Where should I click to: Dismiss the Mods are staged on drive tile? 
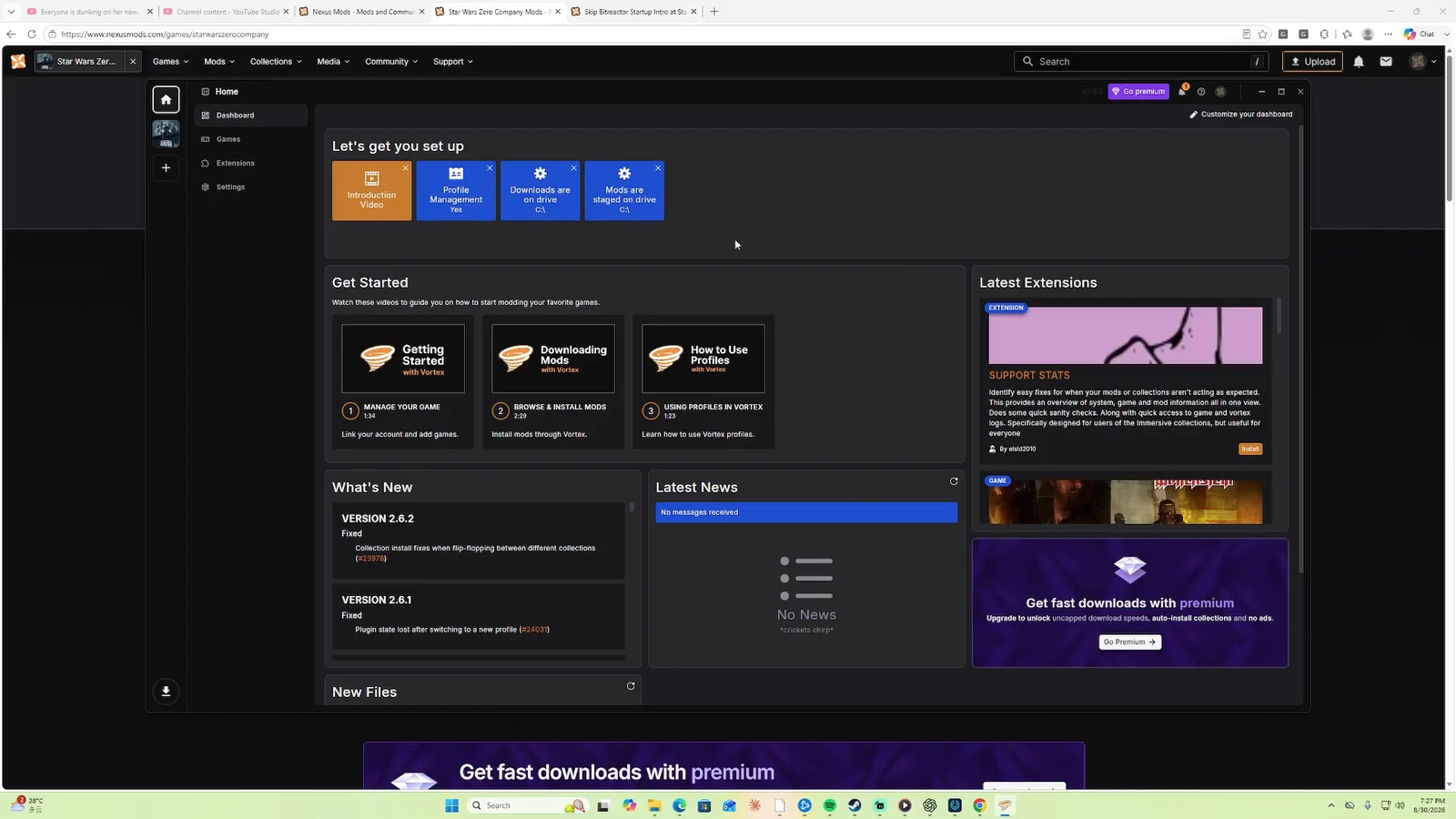point(658,168)
